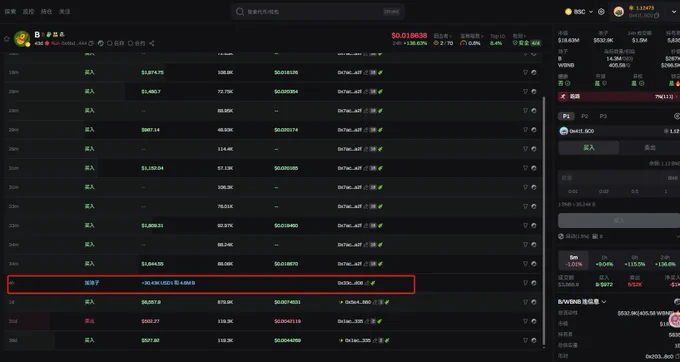Click address 0x5e4 in $6,557.9 row

tap(358, 302)
